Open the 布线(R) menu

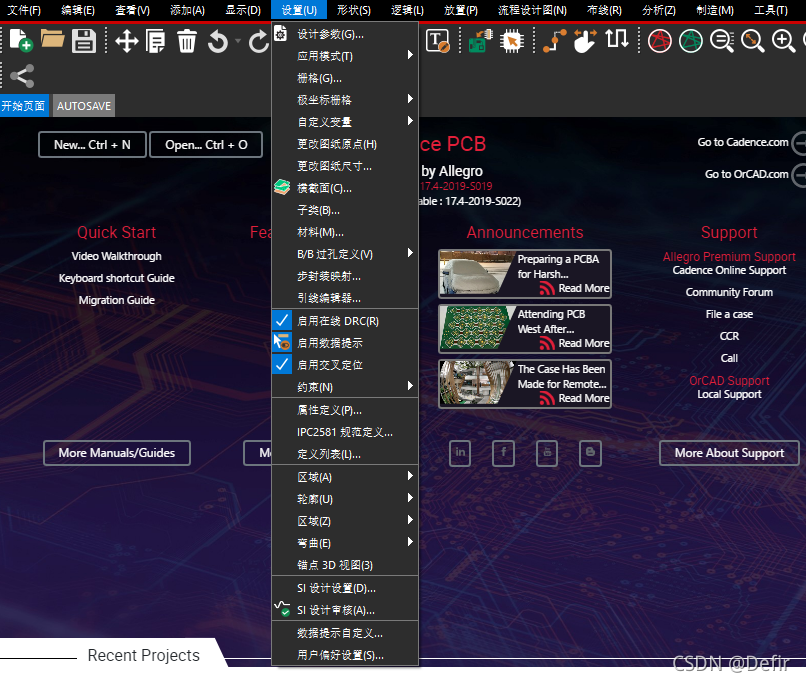(x=604, y=10)
